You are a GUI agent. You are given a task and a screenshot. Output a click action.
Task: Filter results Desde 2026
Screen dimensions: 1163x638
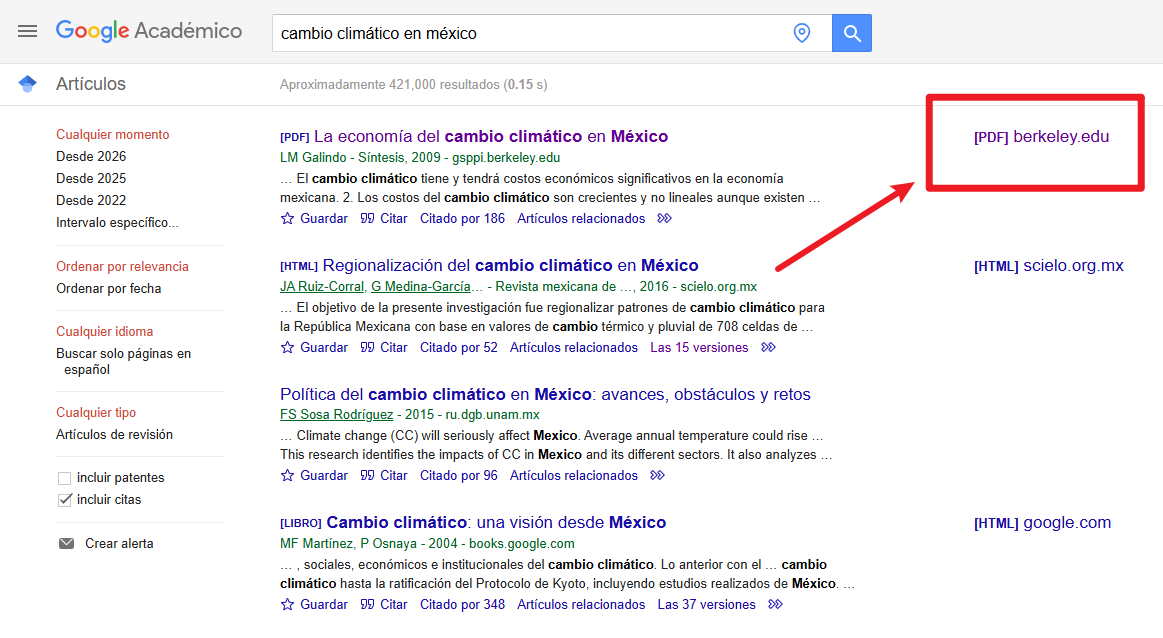click(x=91, y=157)
